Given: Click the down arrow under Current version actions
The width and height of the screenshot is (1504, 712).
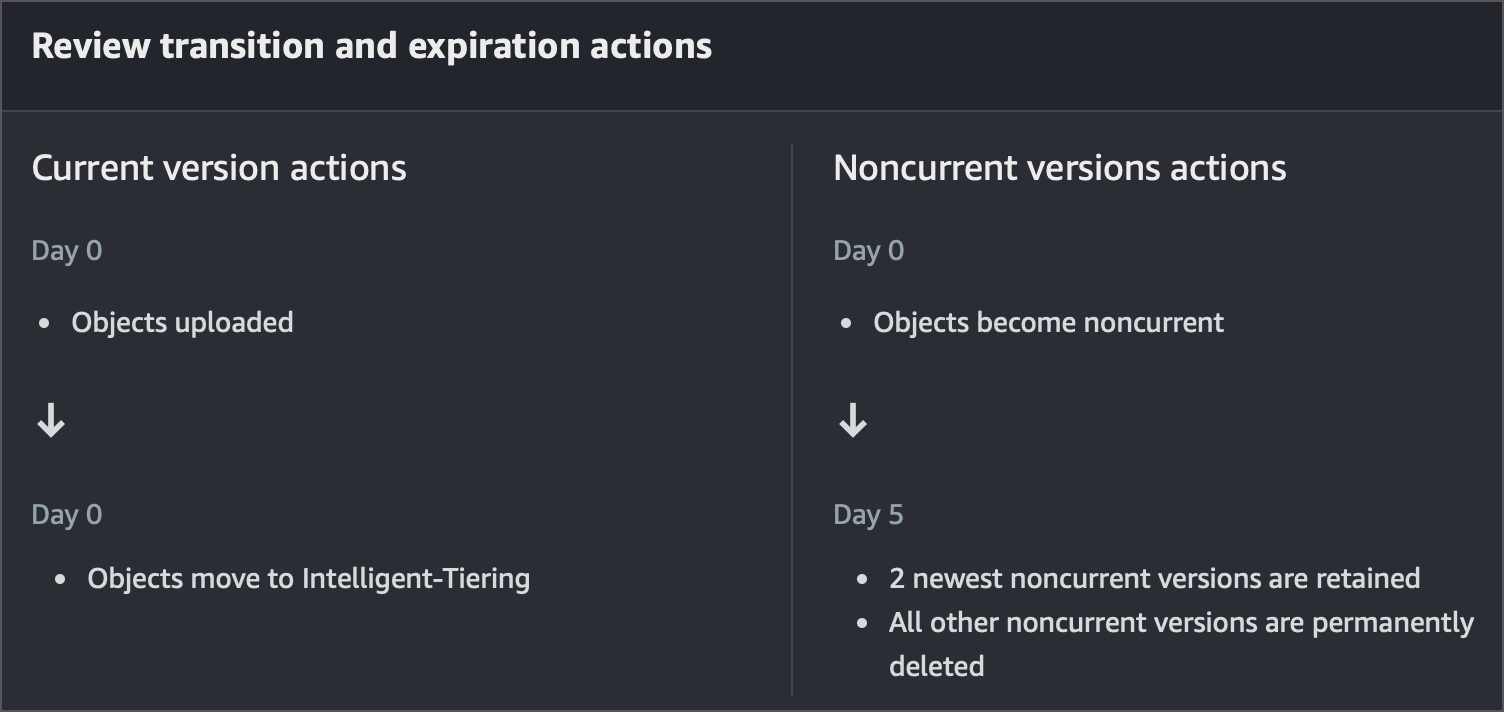Looking at the screenshot, I should coord(51,423).
